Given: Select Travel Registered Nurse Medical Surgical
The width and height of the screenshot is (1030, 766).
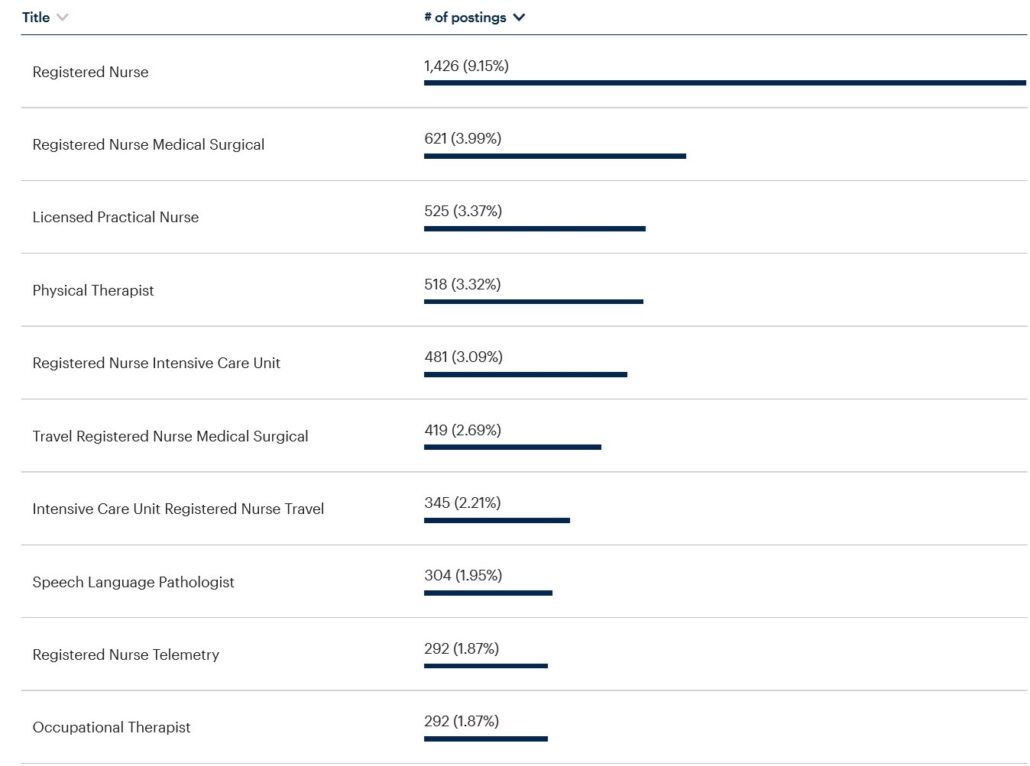Looking at the screenshot, I should click(x=170, y=436).
